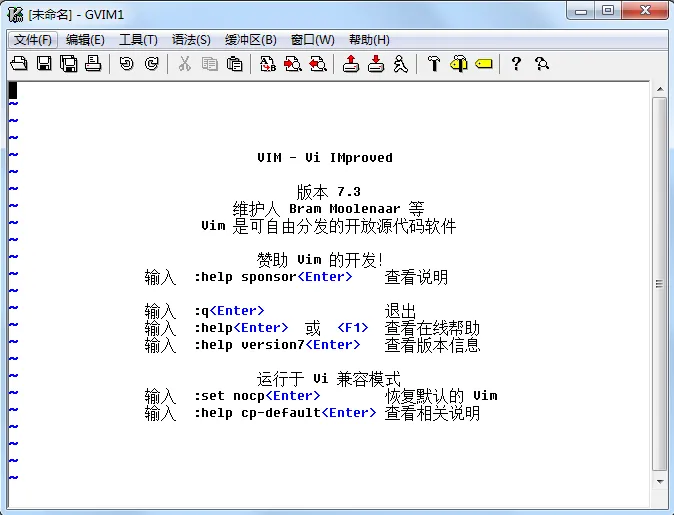674x515 pixels.
Task: Click the vertical scrollbar thumb
Action: tap(659, 284)
